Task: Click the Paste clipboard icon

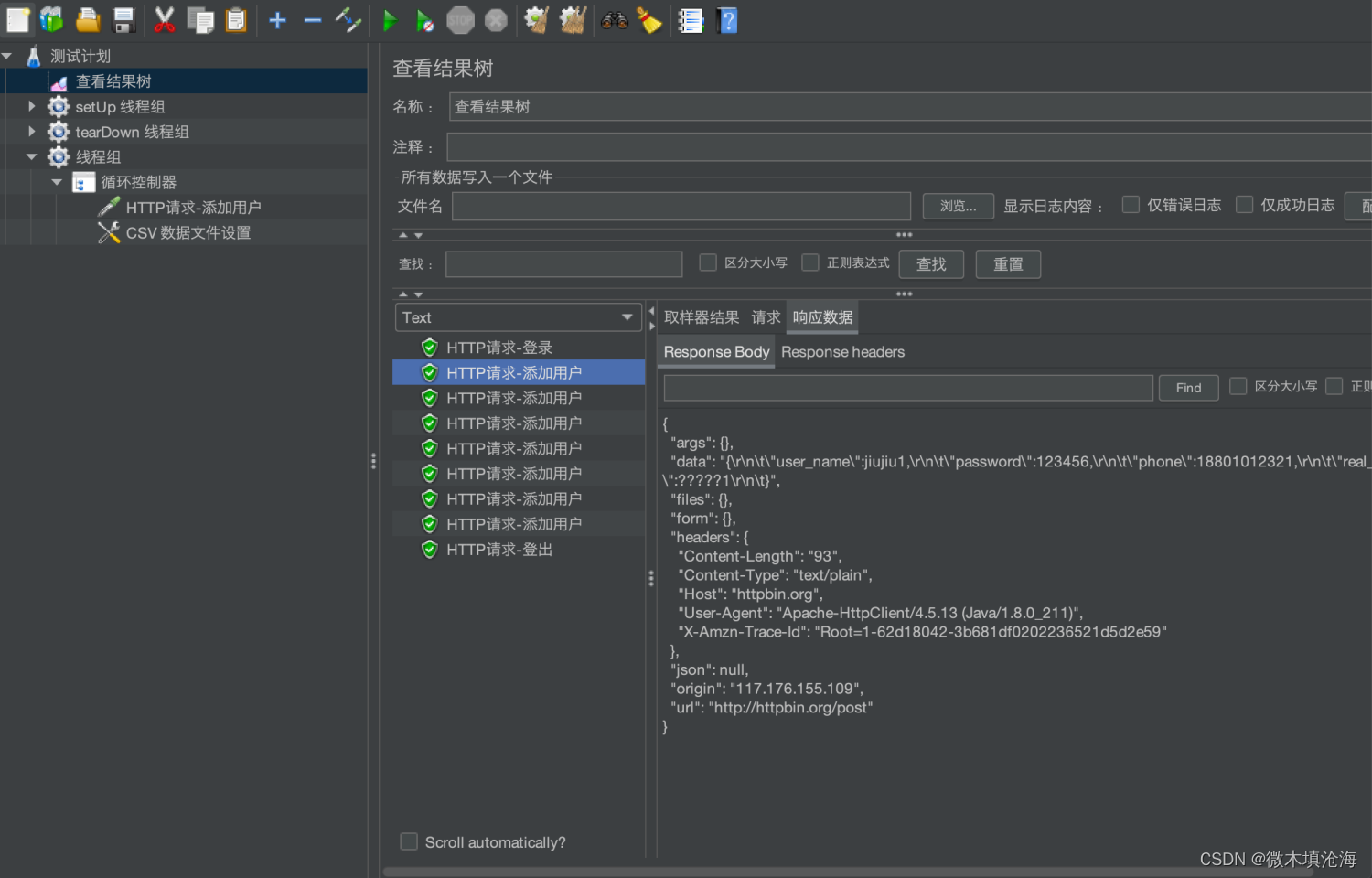Action: [x=236, y=20]
